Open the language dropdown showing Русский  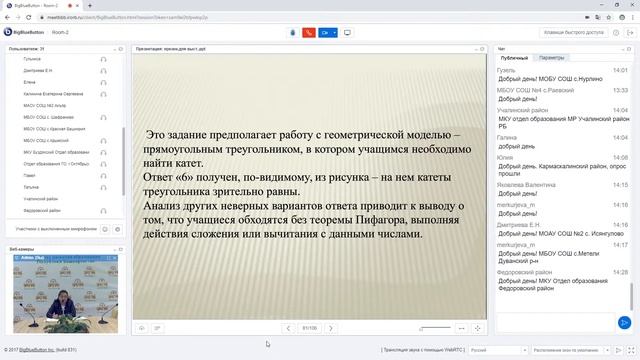coord(498,350)
